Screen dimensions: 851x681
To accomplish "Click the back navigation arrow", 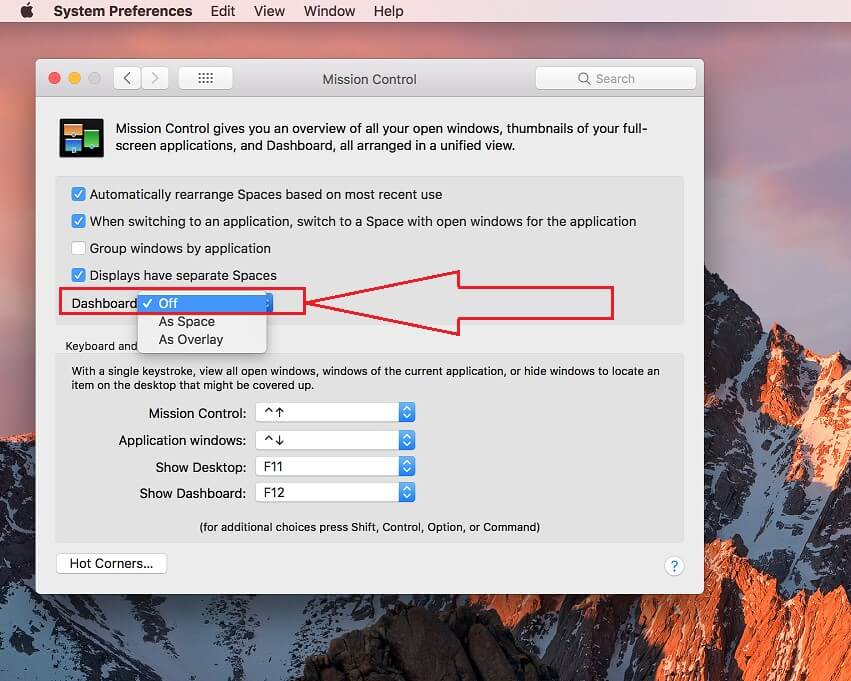I will pos(126,77).
